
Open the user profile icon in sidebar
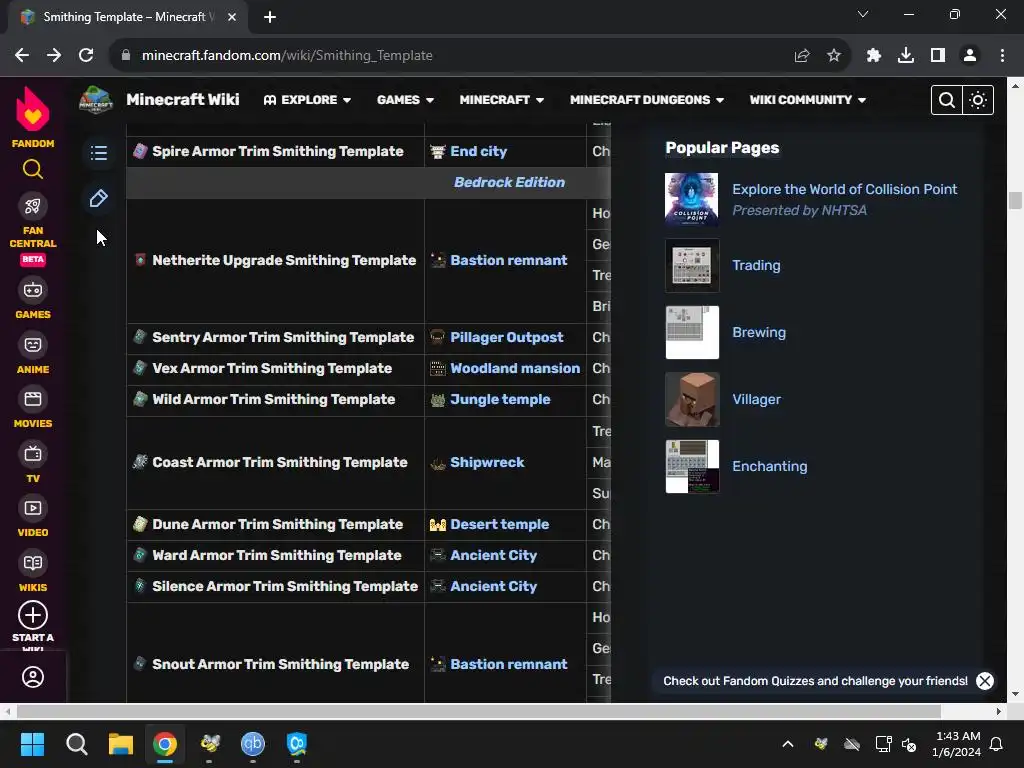click(x=33, y=677)
